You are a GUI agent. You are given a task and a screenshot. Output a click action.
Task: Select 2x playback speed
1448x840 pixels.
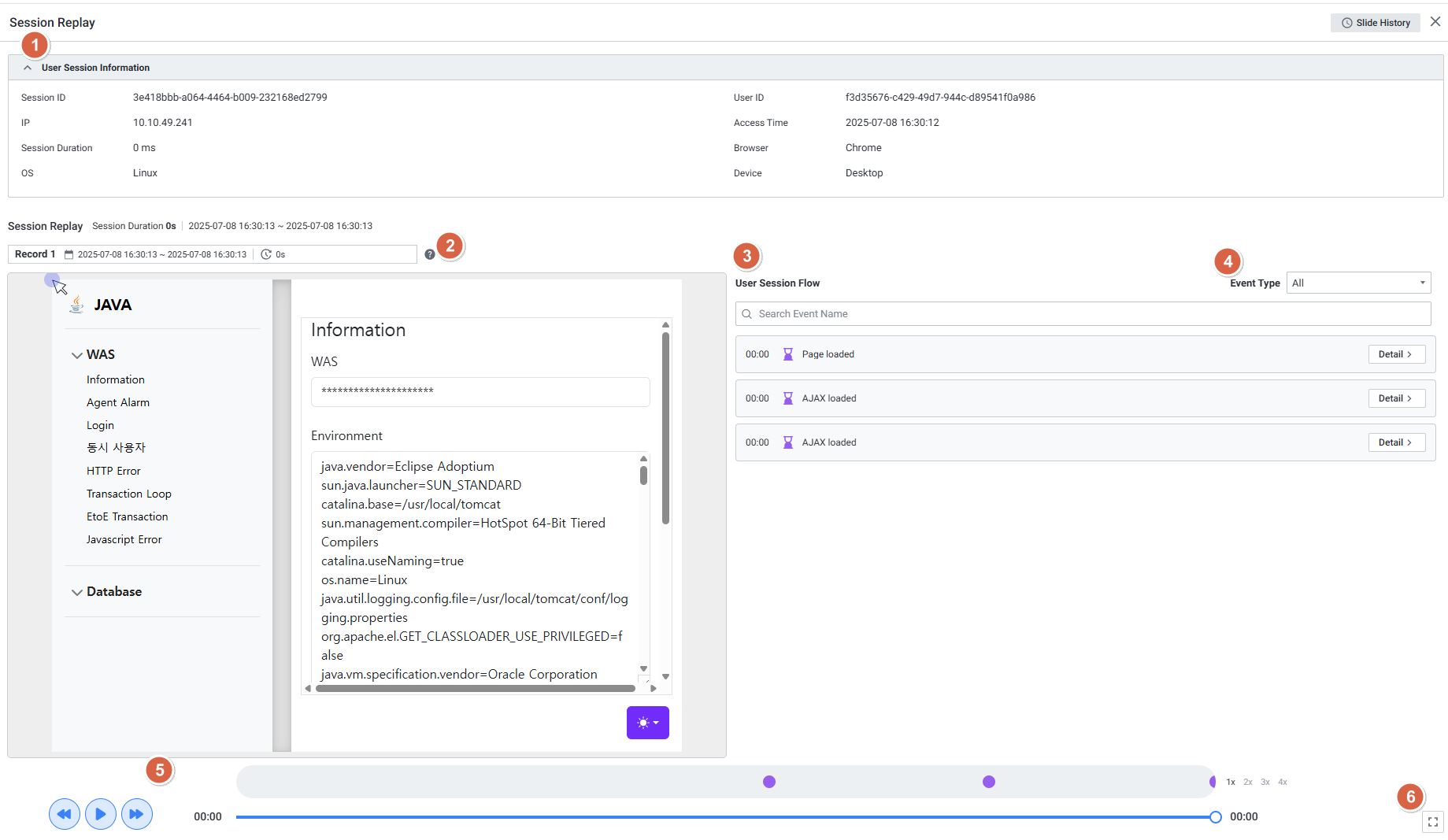(x=1248, y=782)
